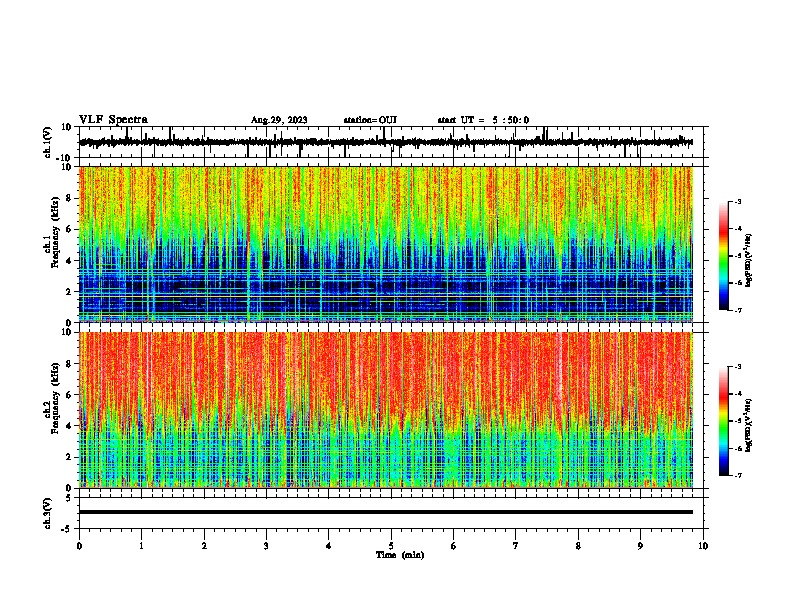Click the "VLF Spectra" title text
The image size is (792, 612).
point(113,120)
